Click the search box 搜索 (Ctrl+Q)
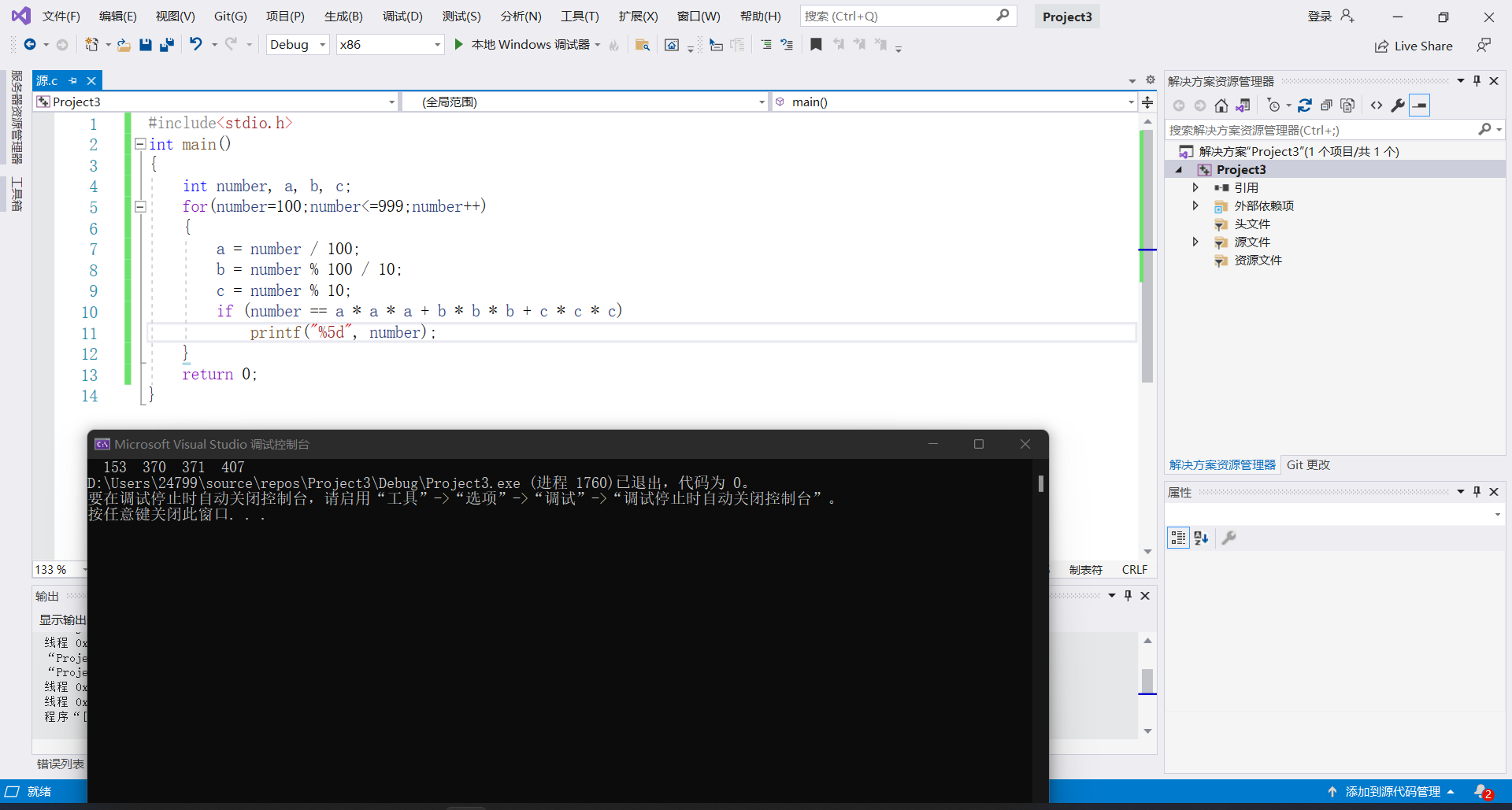Viewport: 1512px width, 810px height. (908, 17)
